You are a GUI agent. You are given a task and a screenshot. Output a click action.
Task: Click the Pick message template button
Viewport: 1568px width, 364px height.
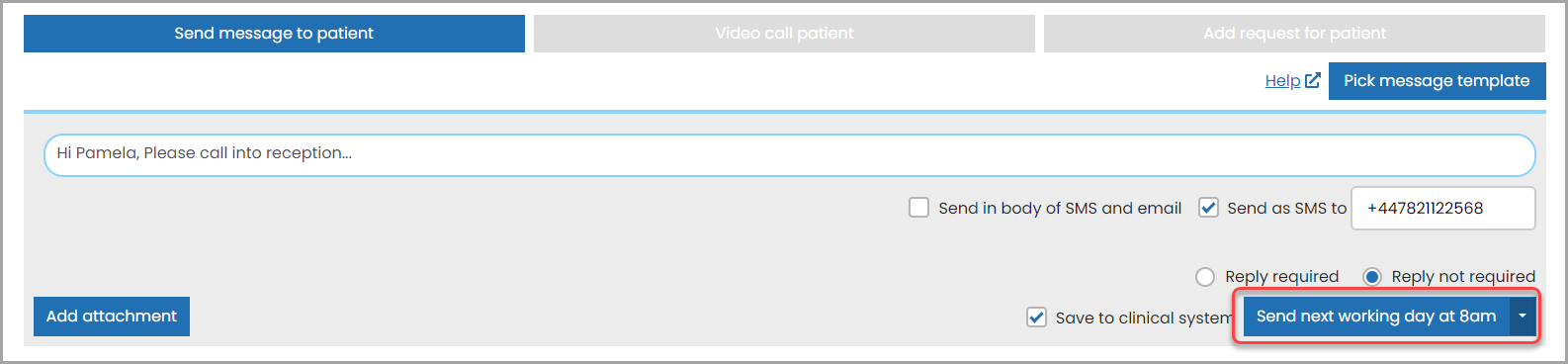point(1437,81)
